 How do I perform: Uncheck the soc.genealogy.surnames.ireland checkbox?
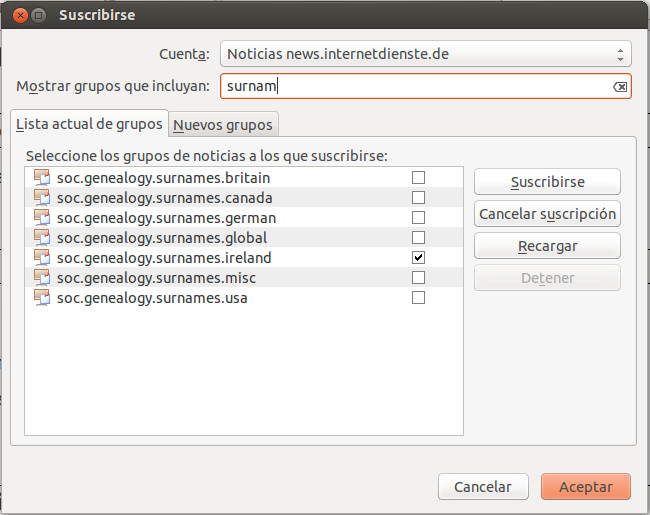pyautogui.click(x=418, y=258)
